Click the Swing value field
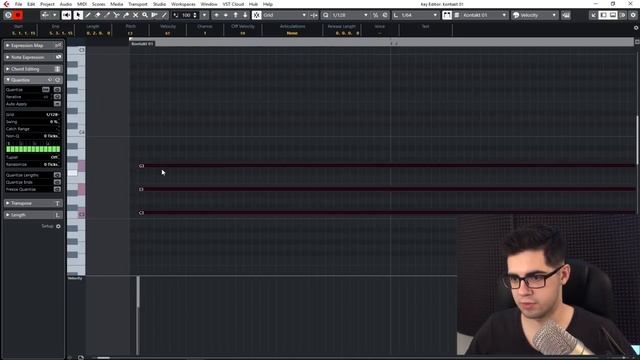 click(33, 122)
